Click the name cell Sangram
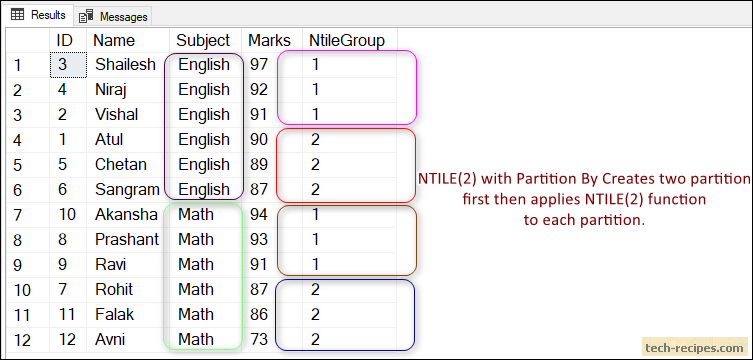The width and height of the screenshot is (753, 360). click(x=128, y=190)
